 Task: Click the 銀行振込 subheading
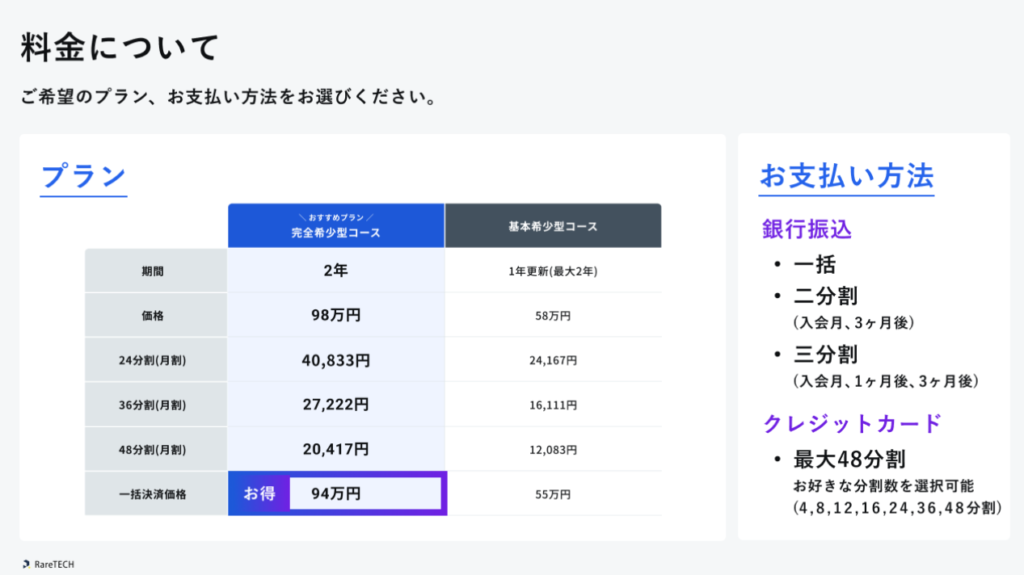coord(807,229)
